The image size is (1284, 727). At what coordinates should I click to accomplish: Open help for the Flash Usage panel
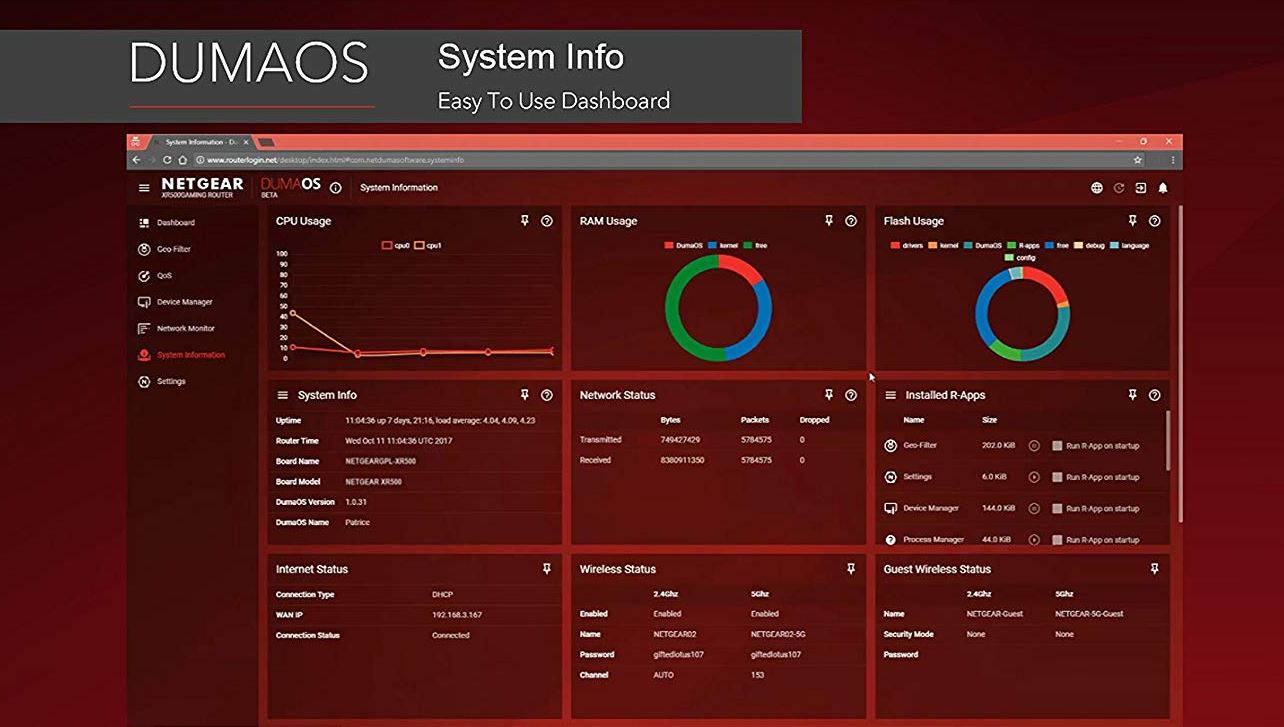coord(1155,221)
